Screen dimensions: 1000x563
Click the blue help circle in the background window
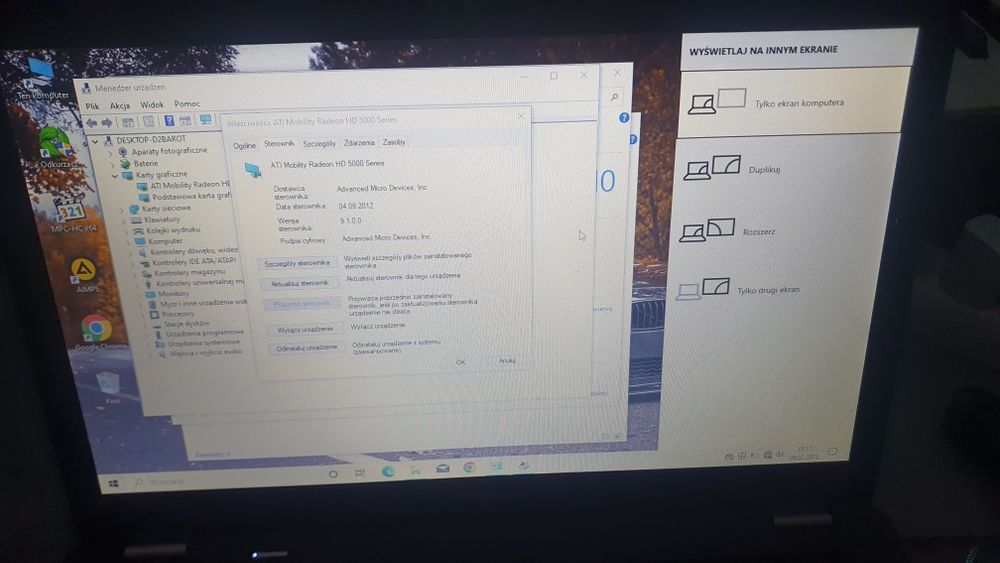(624, 117)
